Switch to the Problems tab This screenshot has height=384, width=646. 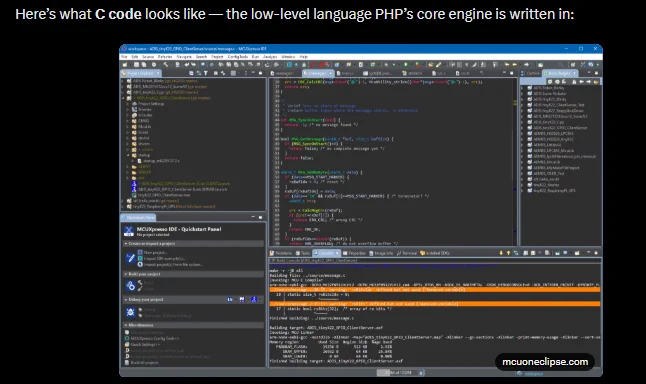[281, 253]
